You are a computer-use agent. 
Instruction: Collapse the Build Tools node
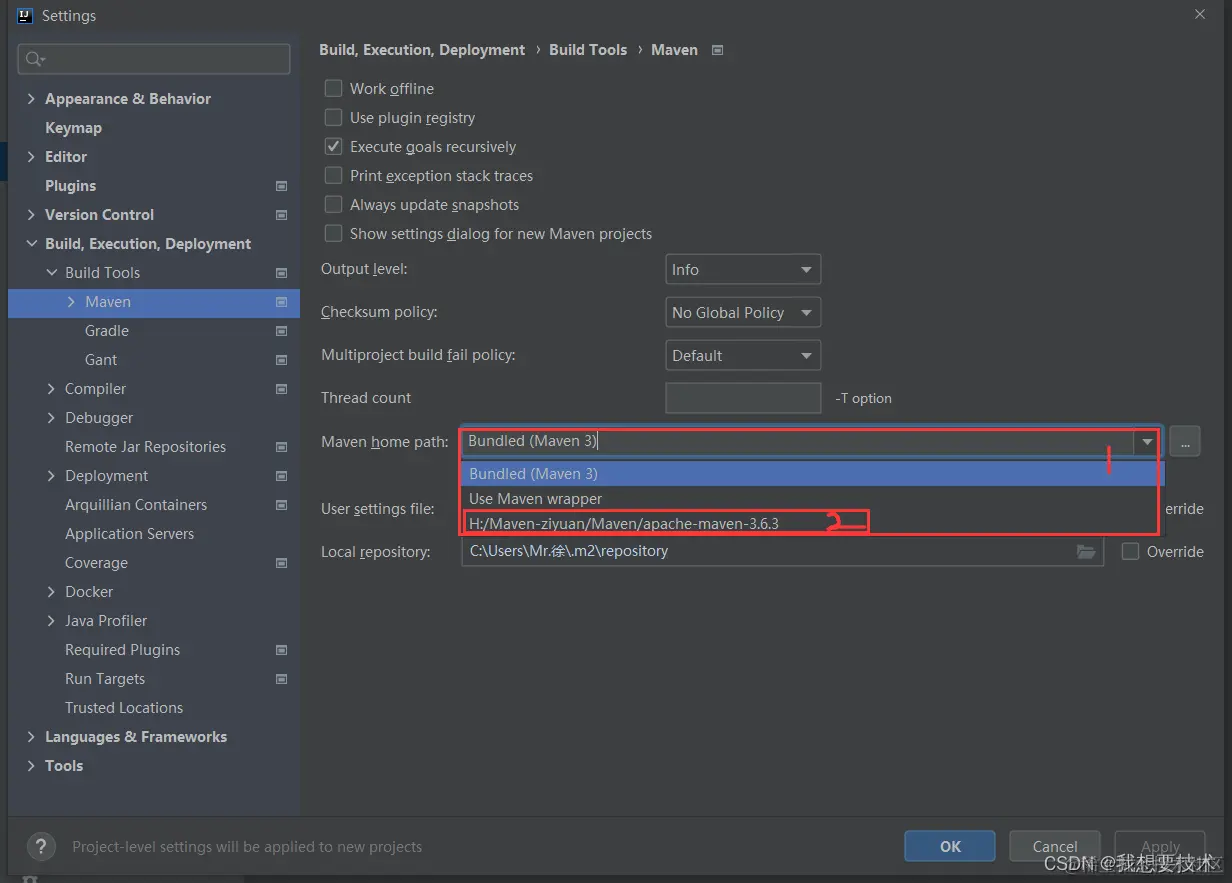(x=51, y=273)
